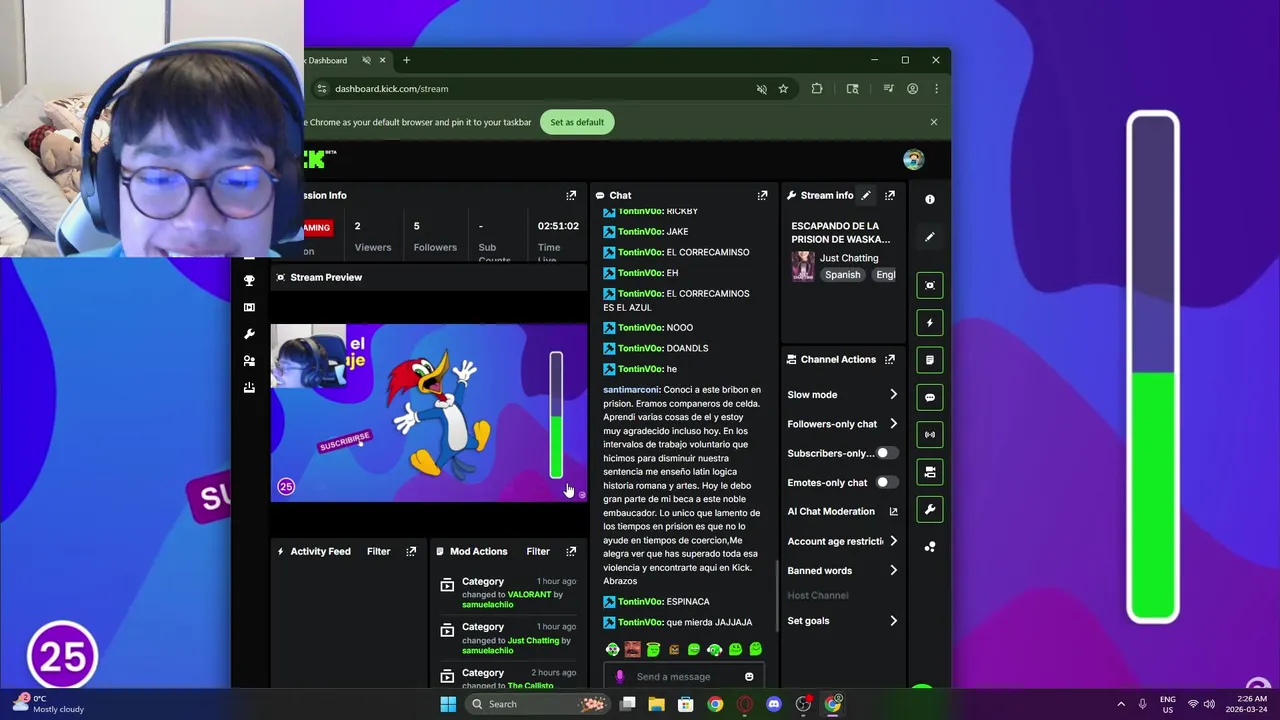Open the wrench settings icon in left sidebar
The width and height of the screenshot is (1280, 720).
pyautogui.click(x=249, y=334)
